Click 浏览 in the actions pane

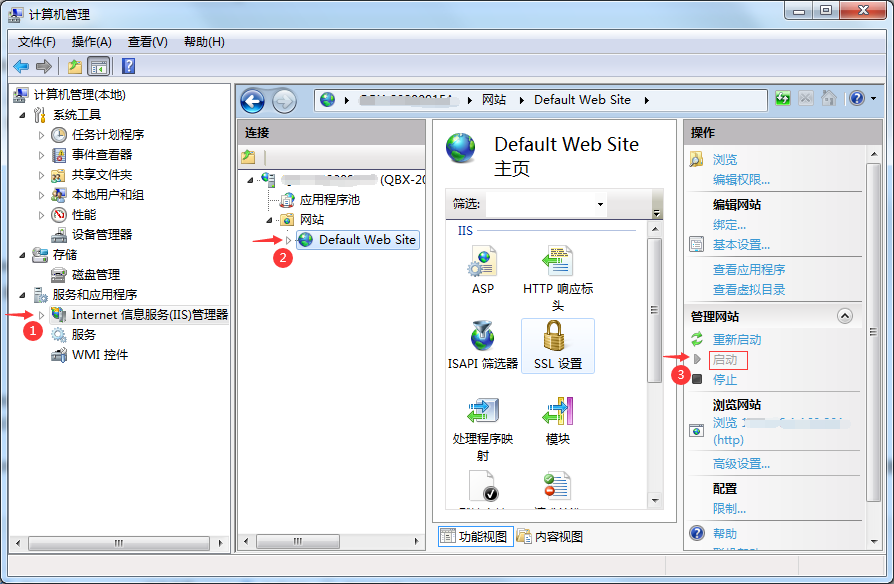725,160
